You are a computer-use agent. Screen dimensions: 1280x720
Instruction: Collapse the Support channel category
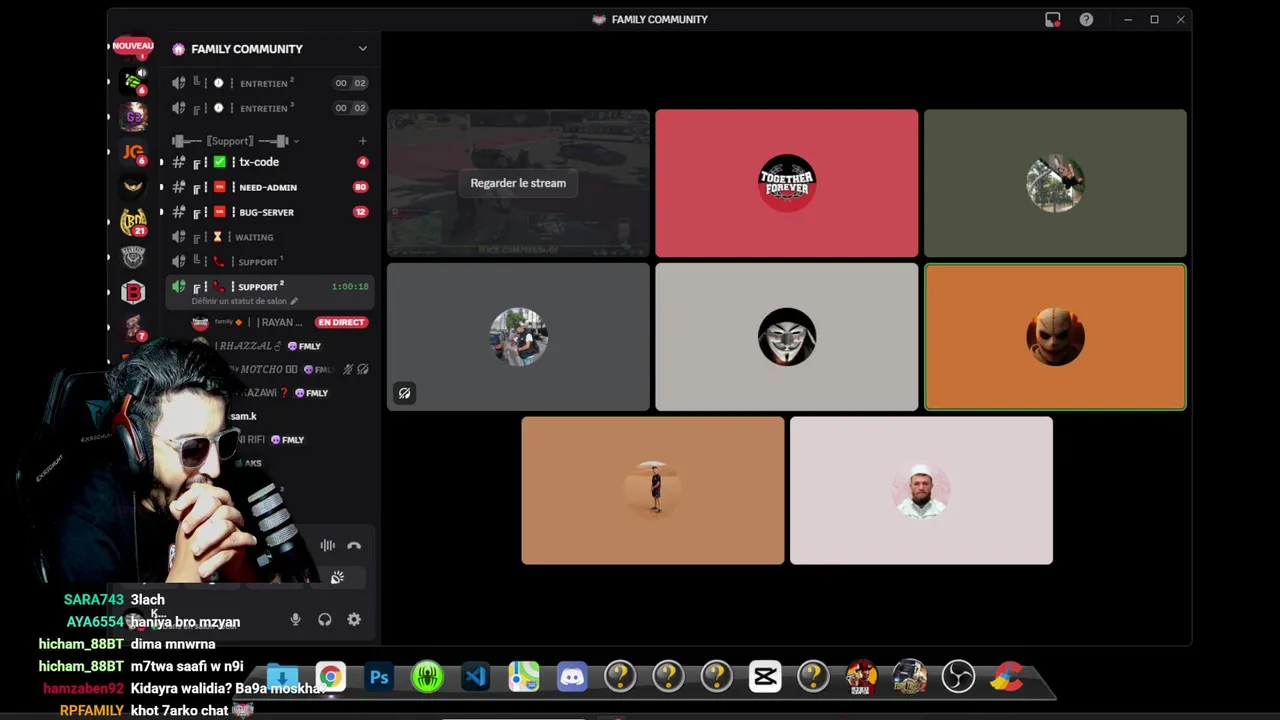235,141
